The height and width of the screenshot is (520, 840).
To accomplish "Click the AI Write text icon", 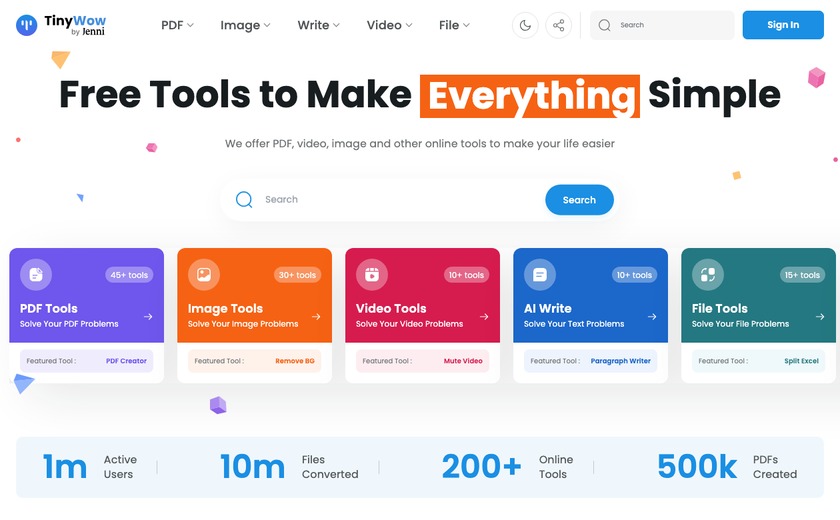I will point(540,275).
